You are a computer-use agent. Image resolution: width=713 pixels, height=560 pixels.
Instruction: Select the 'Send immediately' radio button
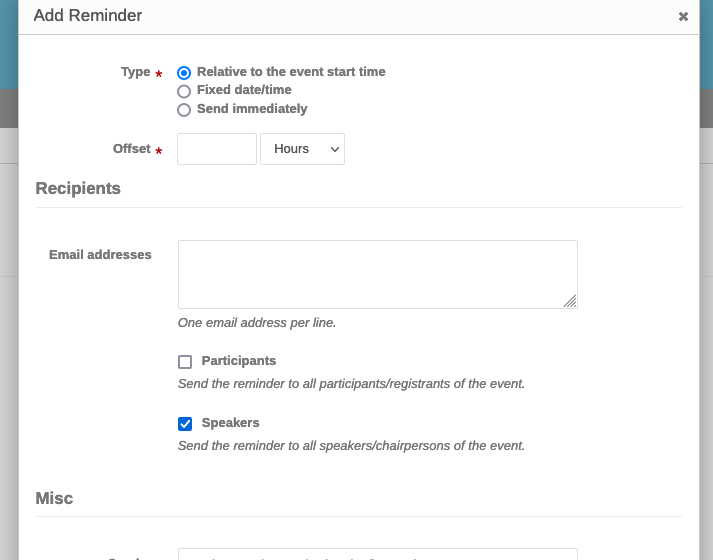tap(184, 110)
